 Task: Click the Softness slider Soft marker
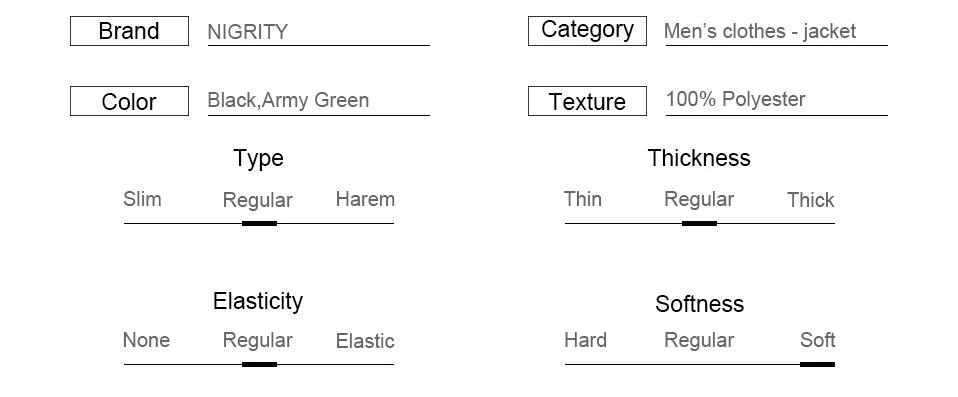817,365
